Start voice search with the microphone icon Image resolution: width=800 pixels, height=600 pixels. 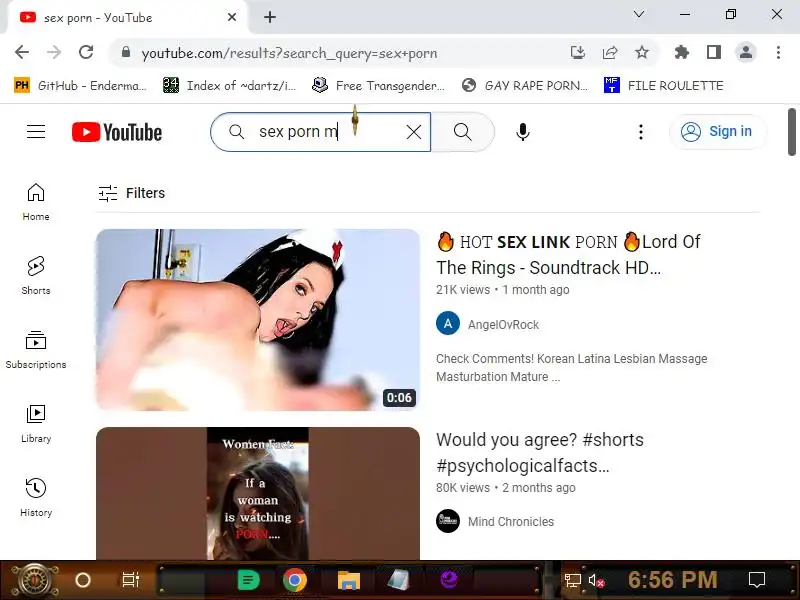522,132
